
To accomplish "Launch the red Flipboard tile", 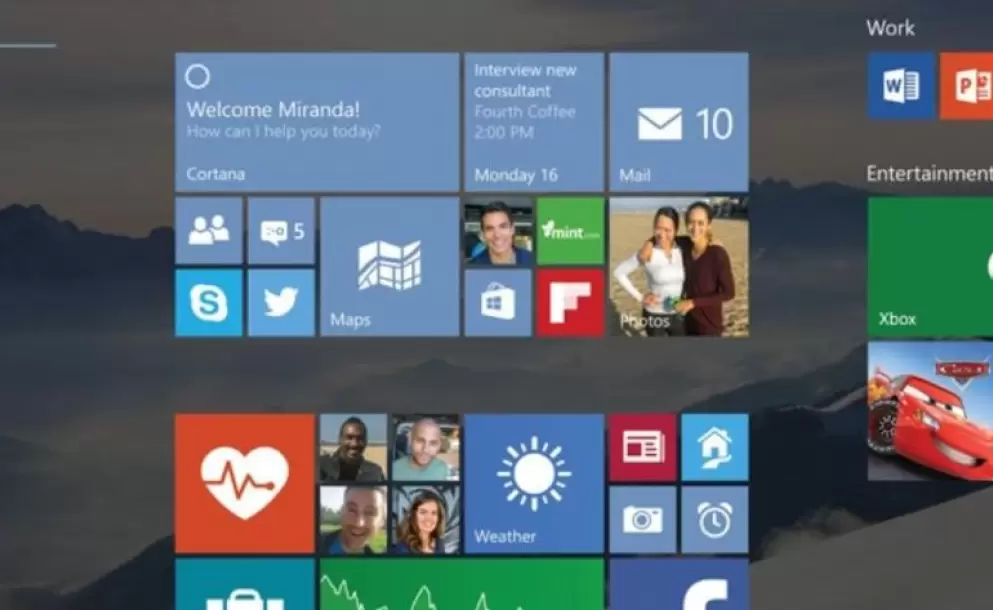I will coord(570,303).
